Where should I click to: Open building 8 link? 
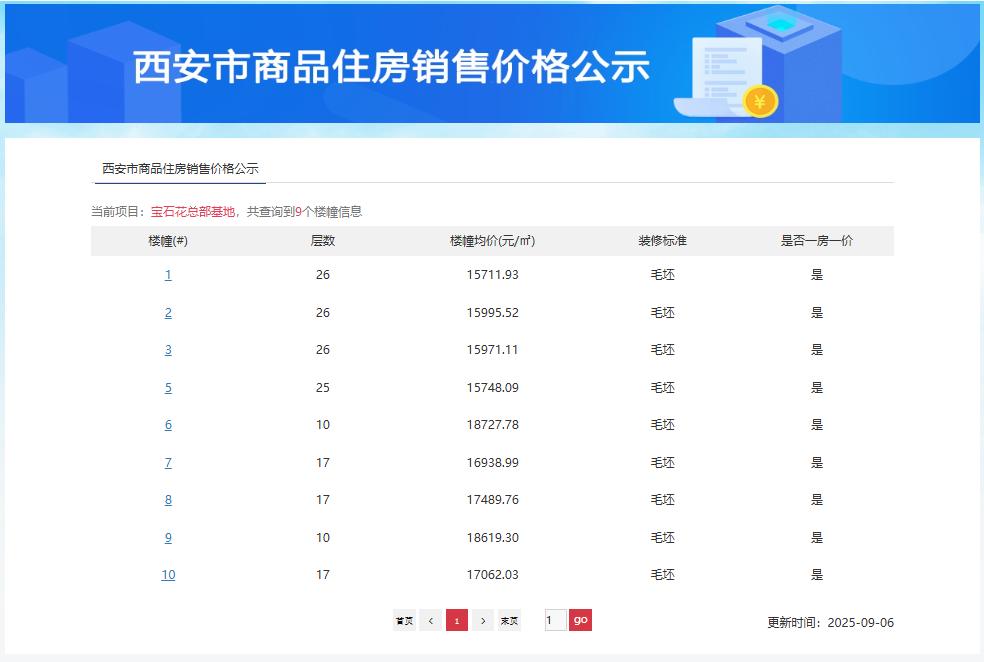[168, 499]
